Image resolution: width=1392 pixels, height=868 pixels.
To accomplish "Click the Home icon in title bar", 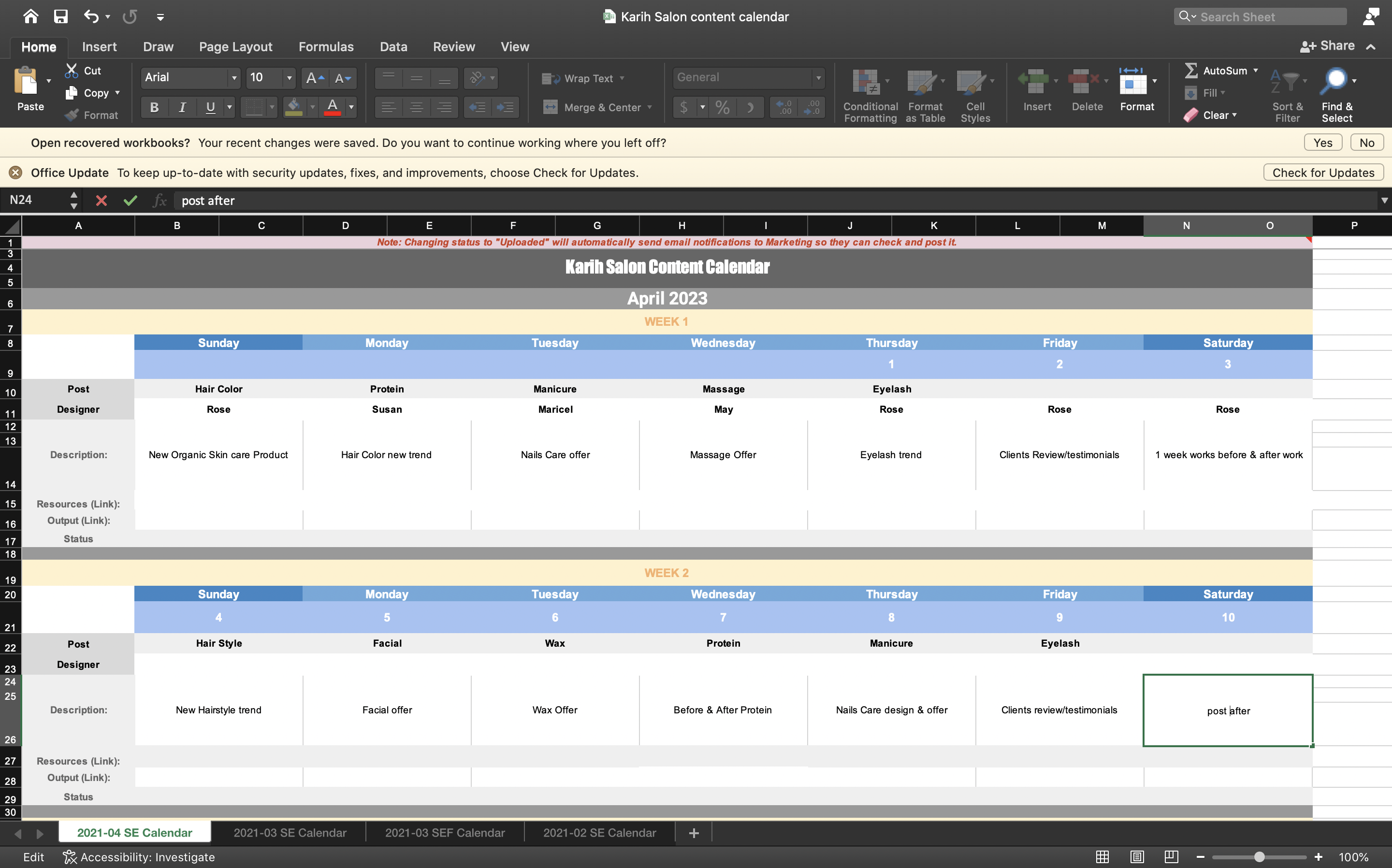I will point(30,16).
